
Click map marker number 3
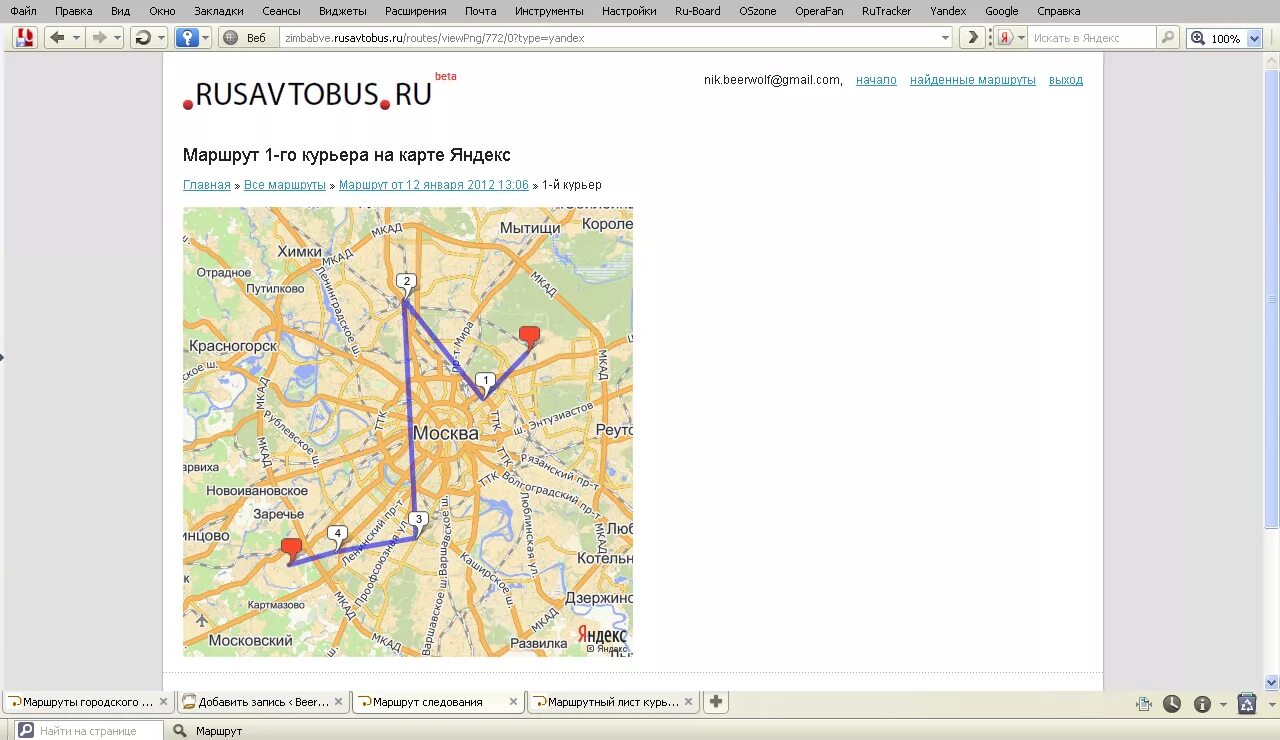pos(418,520)
